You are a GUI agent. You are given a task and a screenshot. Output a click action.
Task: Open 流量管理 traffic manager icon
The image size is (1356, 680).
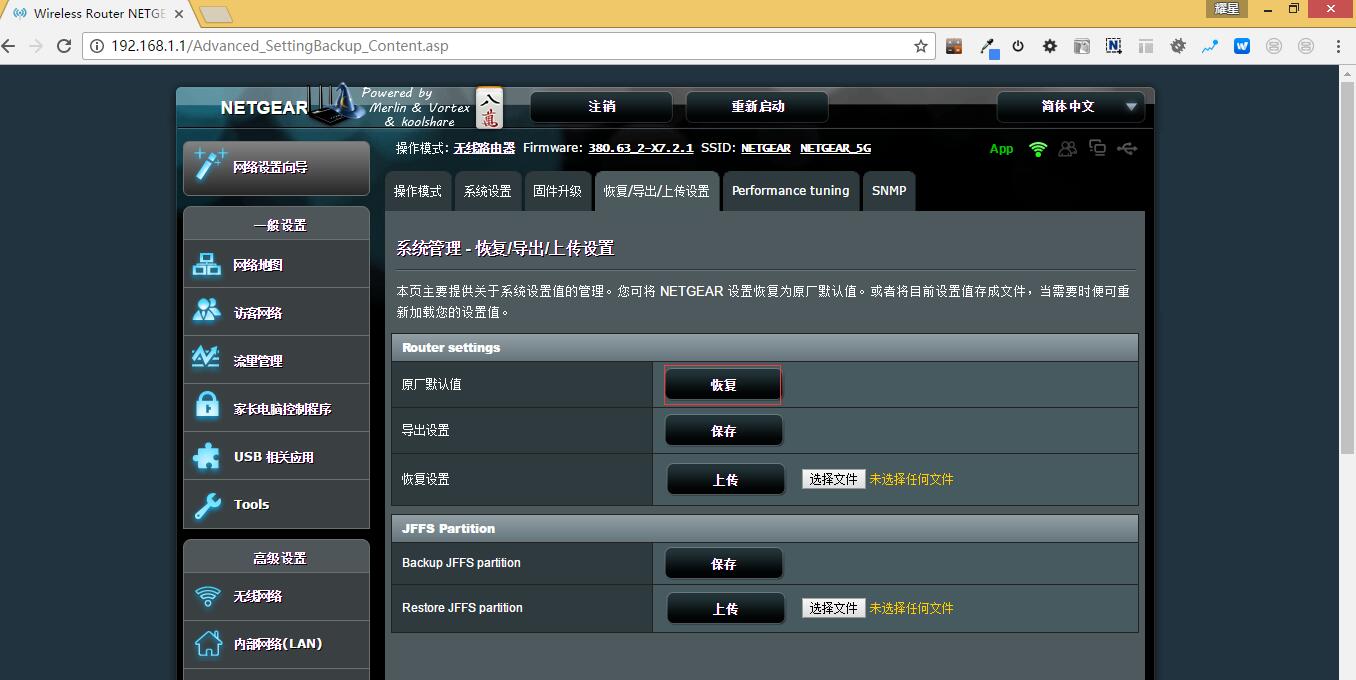coord(207,360)
